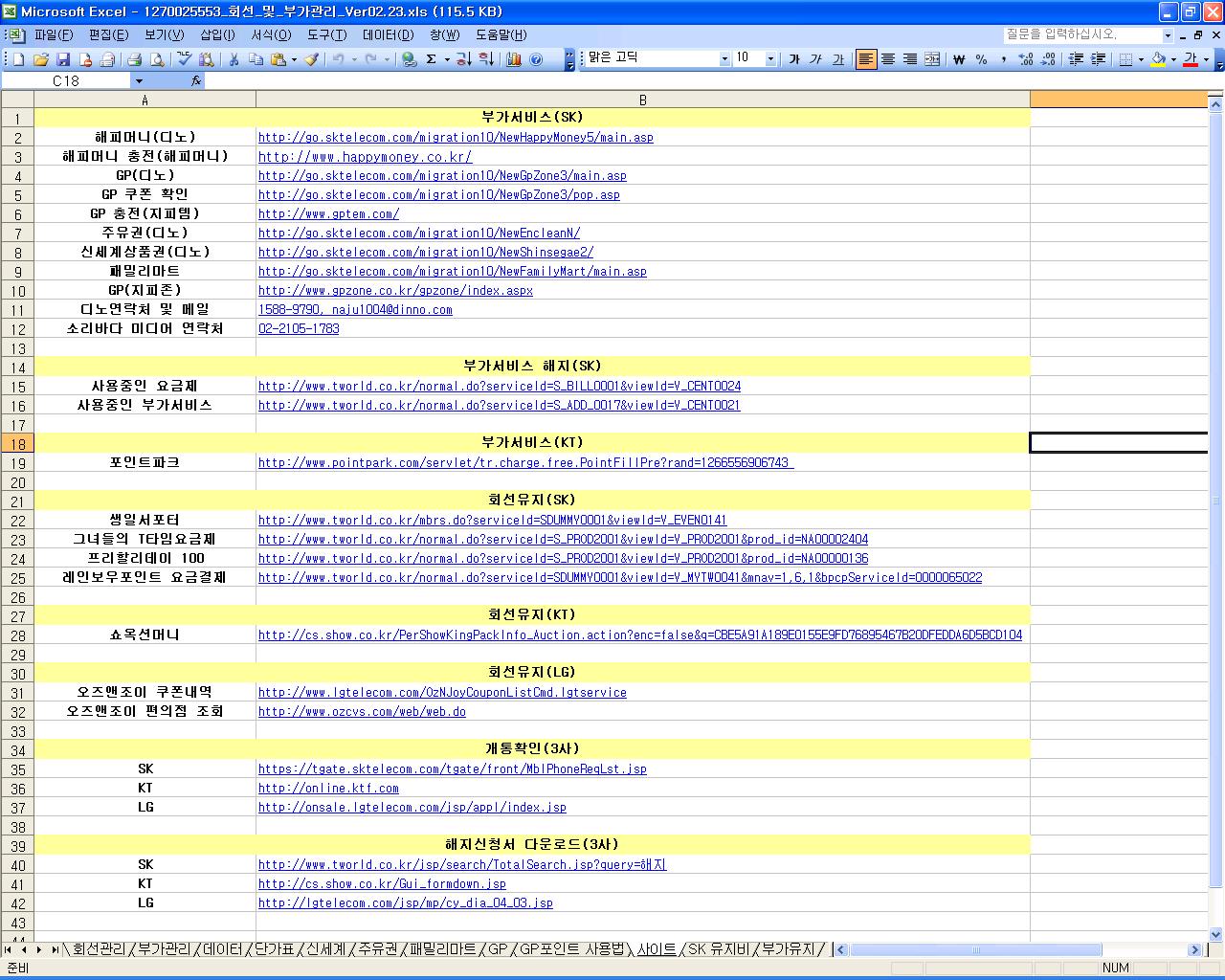
Task: Switch to the 회선관리 sheet tab
Action: tap(99, 949)
